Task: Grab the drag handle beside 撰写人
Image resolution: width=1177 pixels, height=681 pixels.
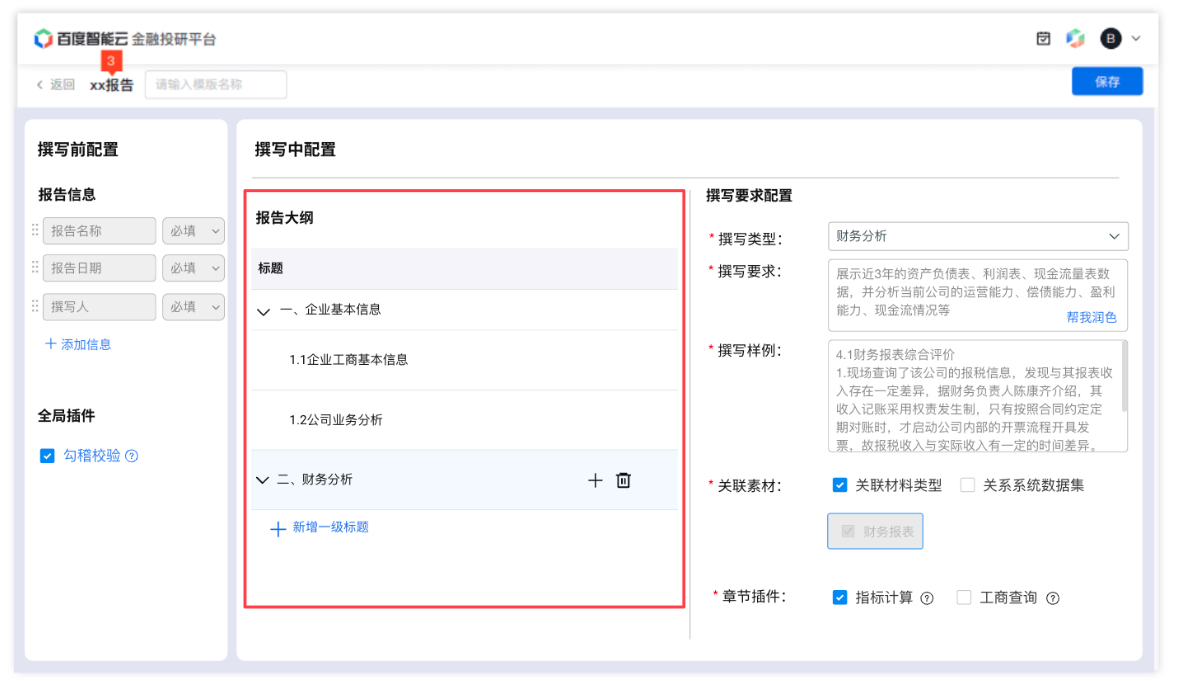Action: click(x=35, y=306)
